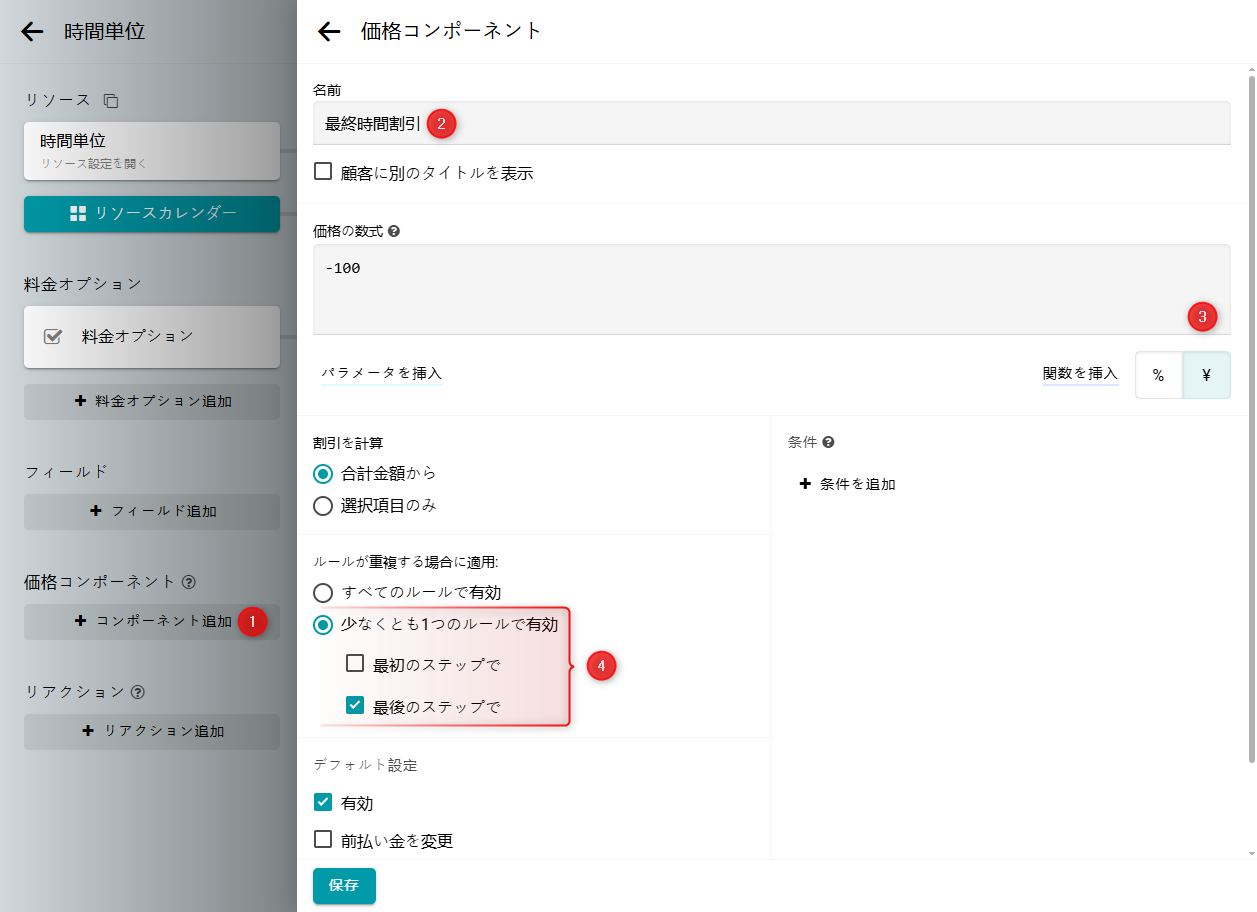Click コンポーネント追加 in the sidebar

(x=152, y=621)
